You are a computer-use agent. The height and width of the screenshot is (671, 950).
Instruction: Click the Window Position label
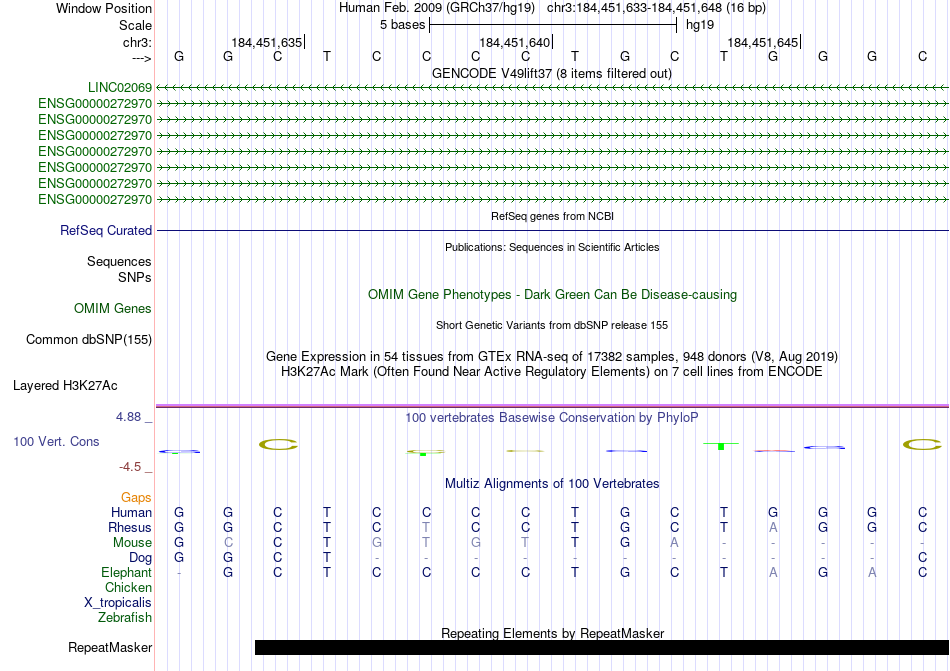click(104, 8)
